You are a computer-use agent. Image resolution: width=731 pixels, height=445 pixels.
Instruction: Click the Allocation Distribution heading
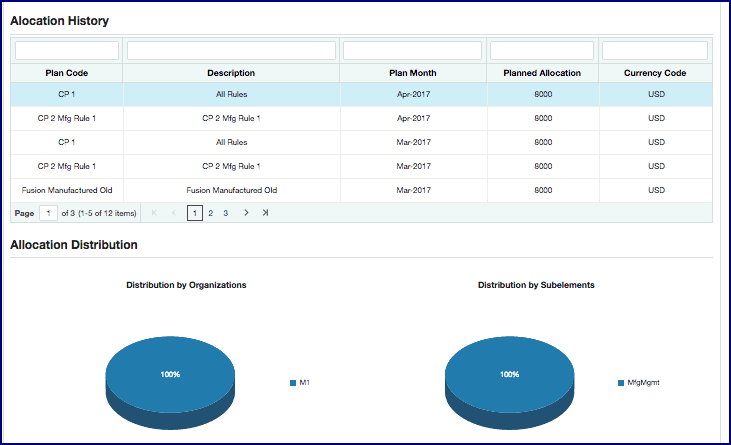(74, 245)
